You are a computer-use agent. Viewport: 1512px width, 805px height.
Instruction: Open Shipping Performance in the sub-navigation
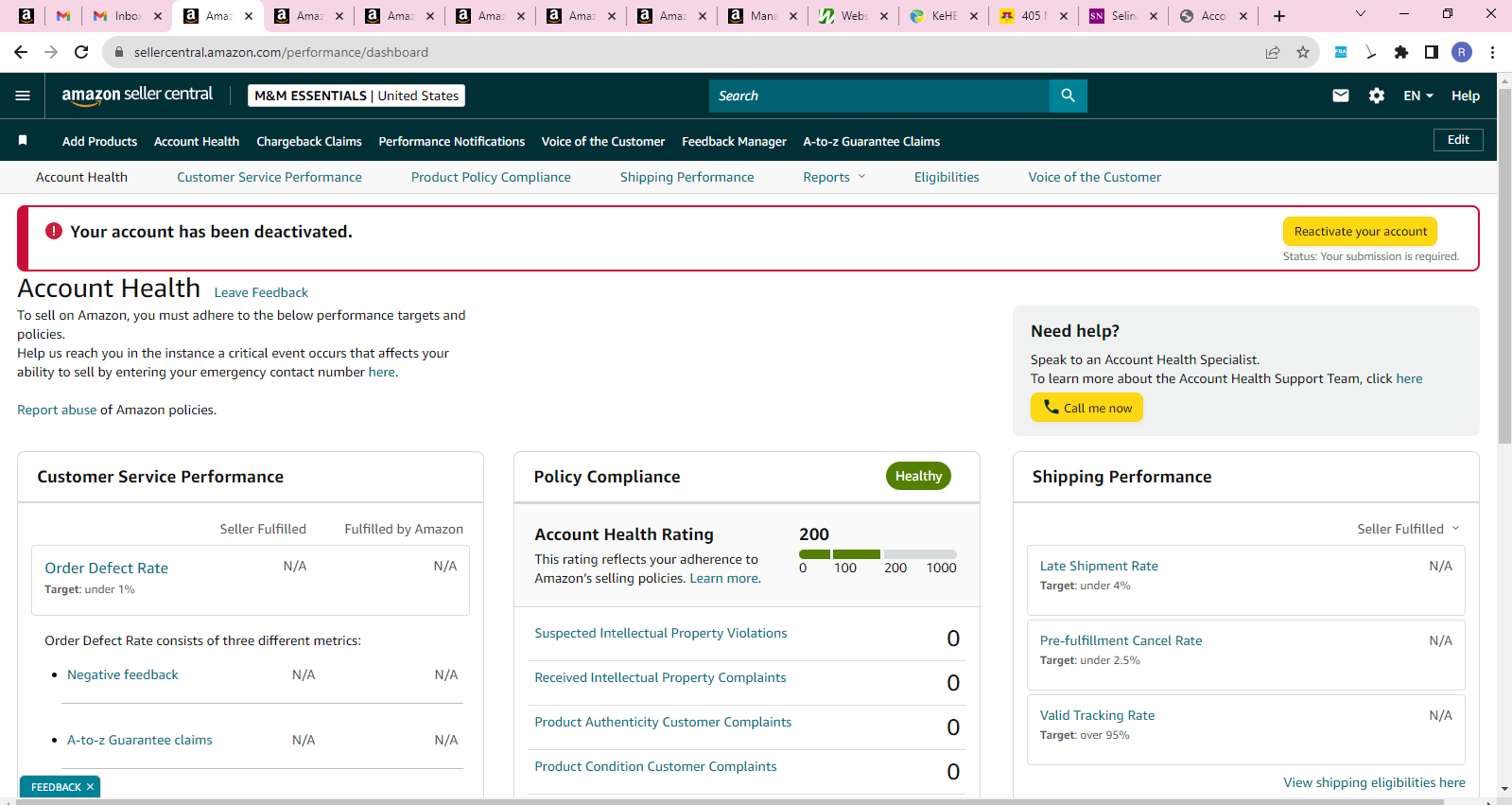(x=687, y=177)
